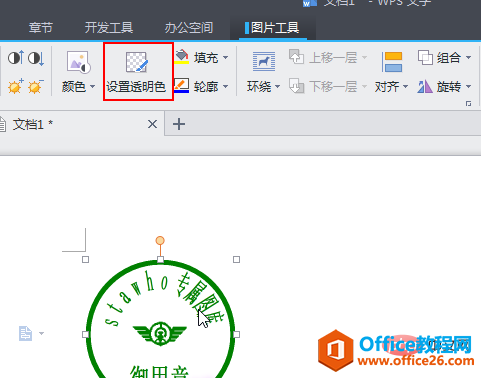Viewport: 481px width, 378px height.
Task: Click the decrease brightness sun icon
Action: pos(36,87)
